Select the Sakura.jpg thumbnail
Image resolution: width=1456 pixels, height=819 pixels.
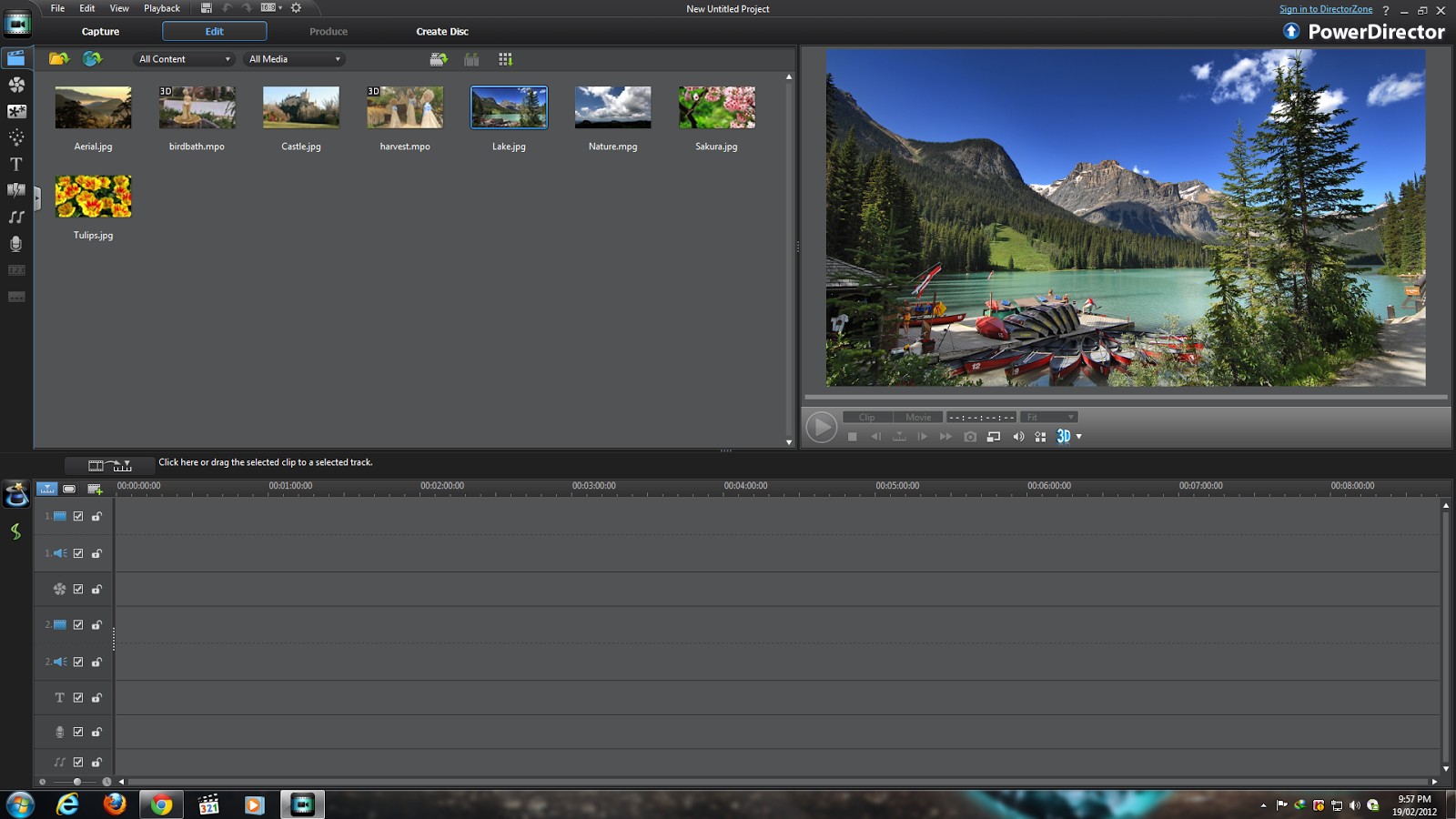point(716,107)
